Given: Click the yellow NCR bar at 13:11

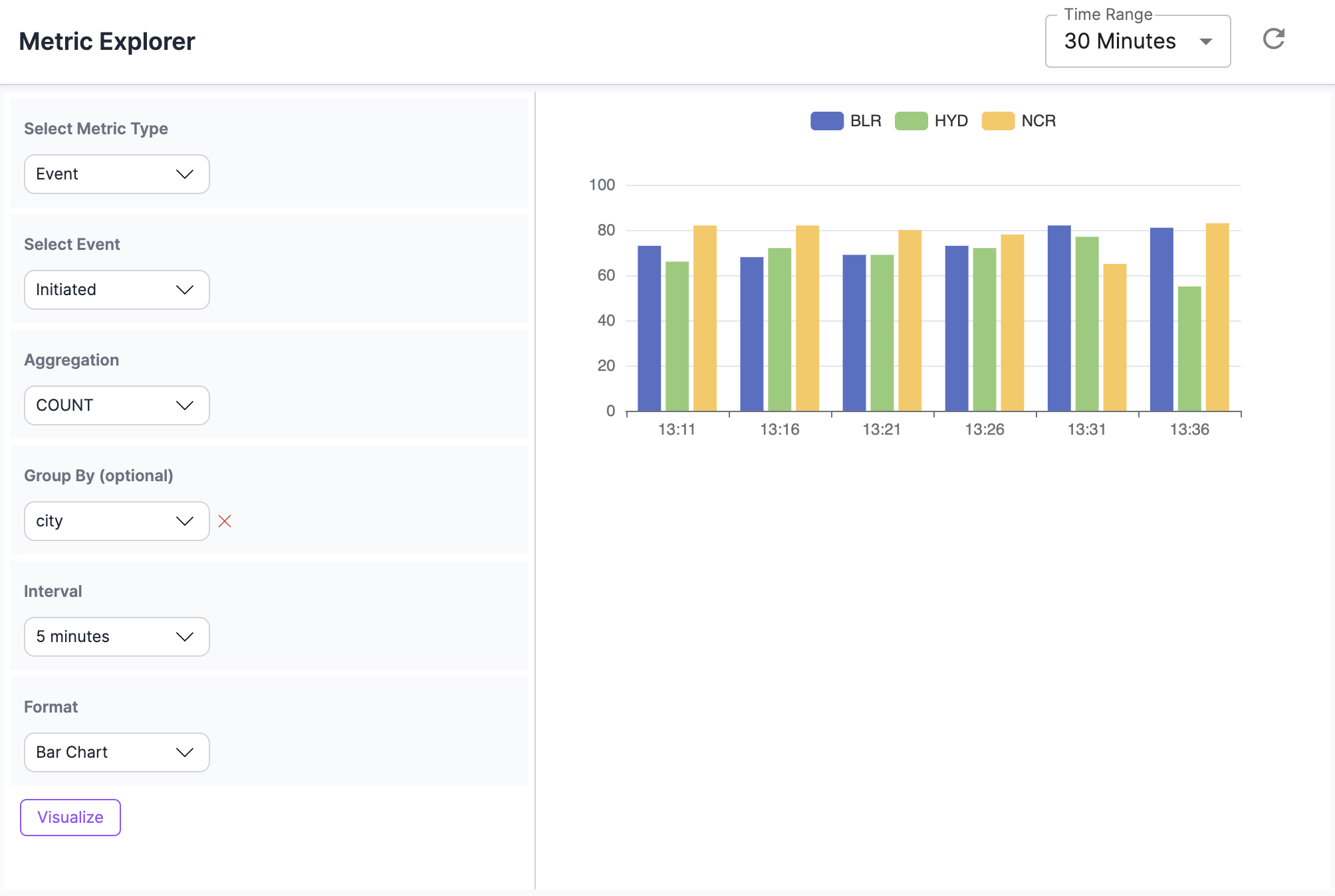Looking at the screenshot, I should 705,319.
